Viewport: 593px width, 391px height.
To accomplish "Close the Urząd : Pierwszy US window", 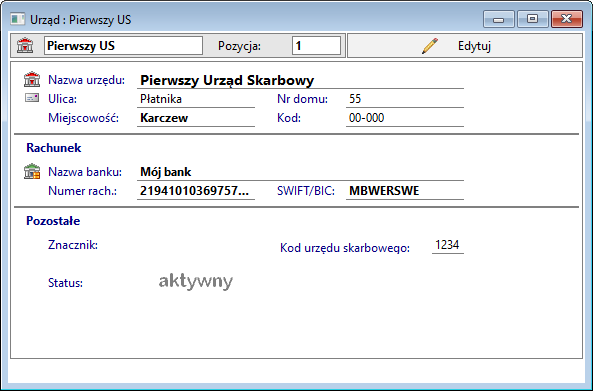I will click(567, 19).
